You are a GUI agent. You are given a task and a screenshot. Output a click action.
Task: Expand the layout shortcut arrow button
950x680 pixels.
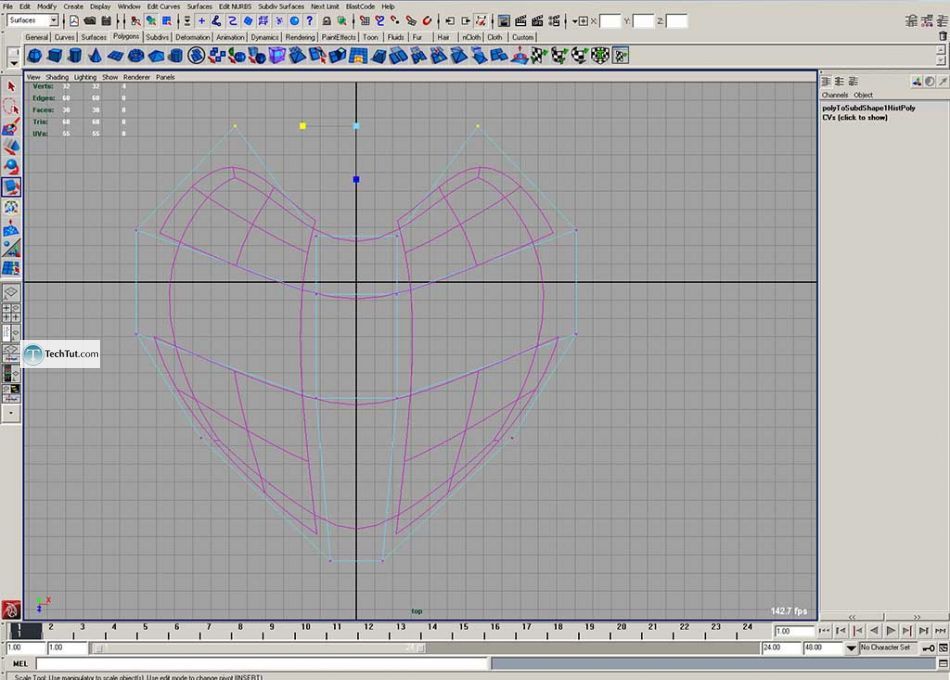[10, 413]
